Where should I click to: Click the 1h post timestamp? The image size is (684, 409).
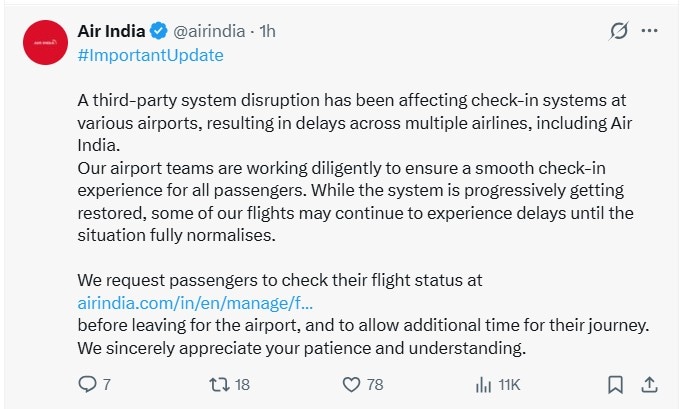[x=267, y=31]
